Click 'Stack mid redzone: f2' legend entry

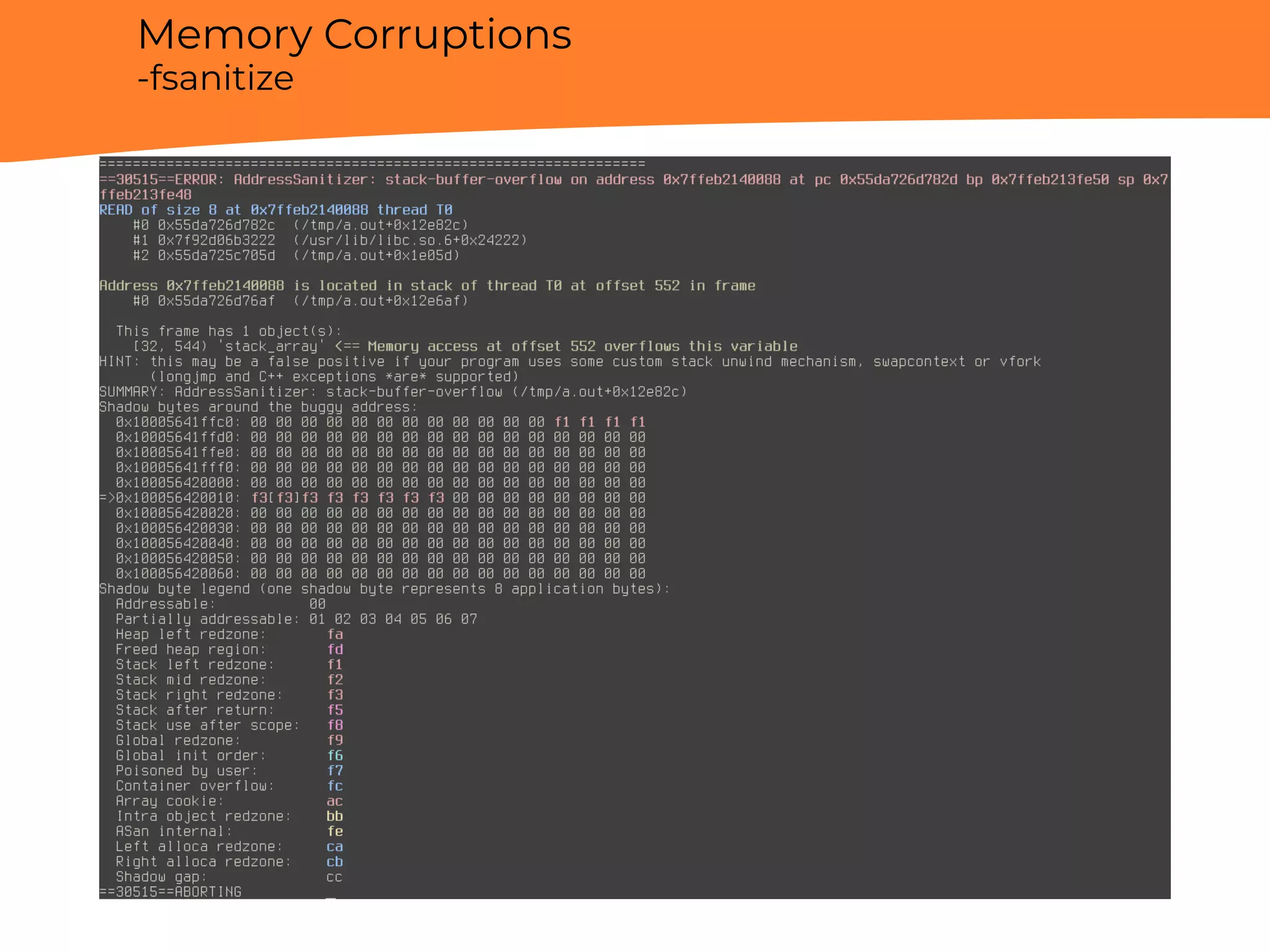(229, 680)
